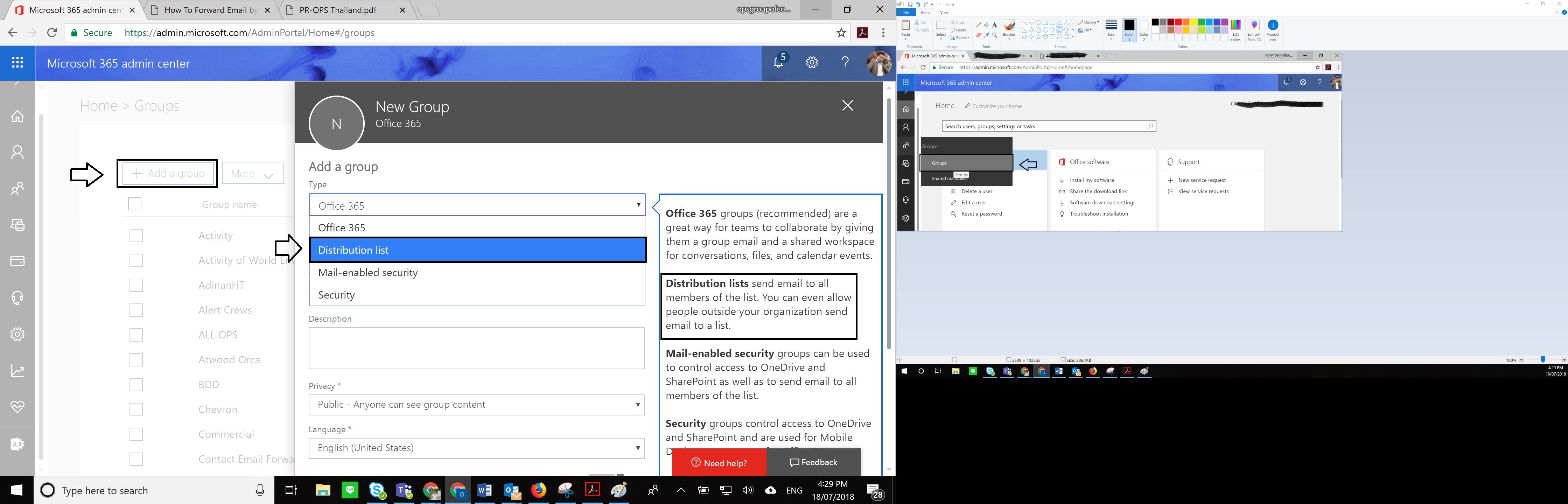Check the ALL OPS group checkbox
Viewport: 1568px width, 504px height.
(x=136, y=335)
